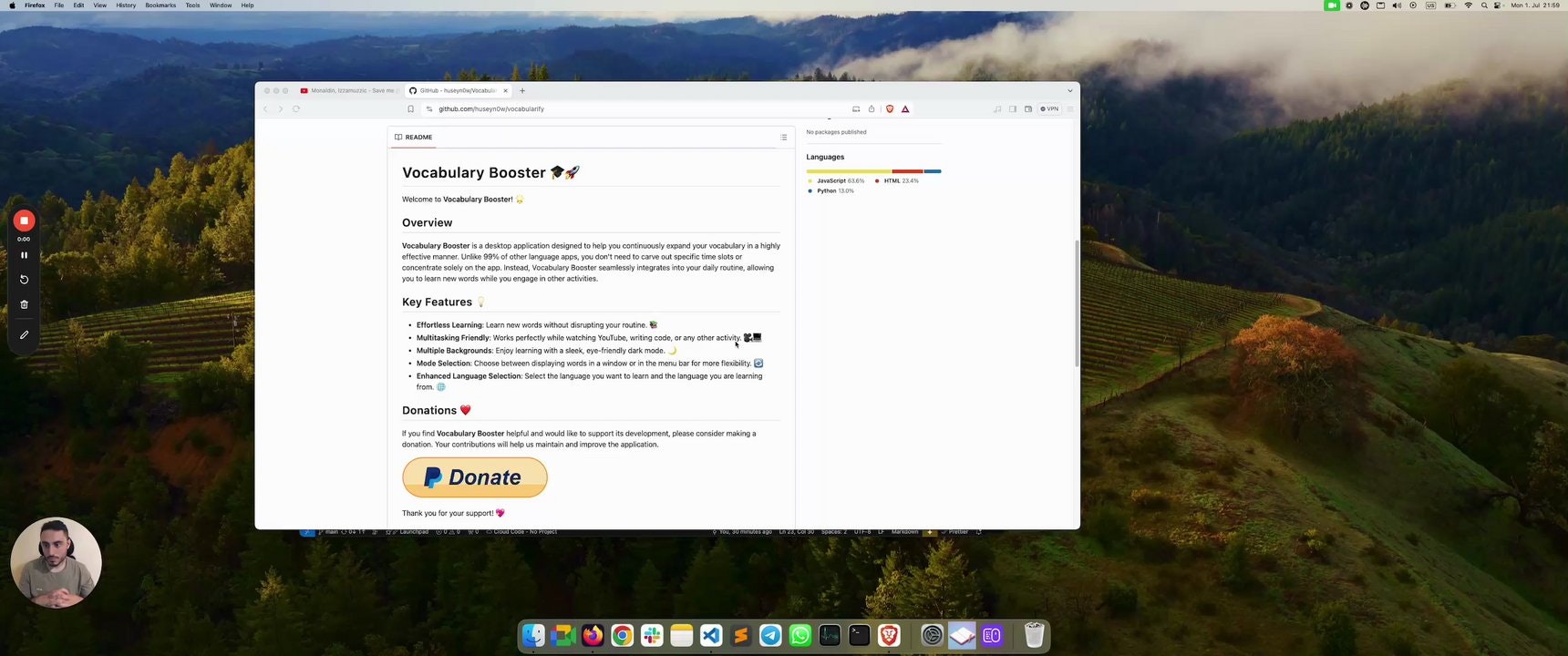This screenshot has width=1568, height=656.
Task: Bookmark this page with the bookmark icon
Action: pyautogui.click(x=410, y=108)
